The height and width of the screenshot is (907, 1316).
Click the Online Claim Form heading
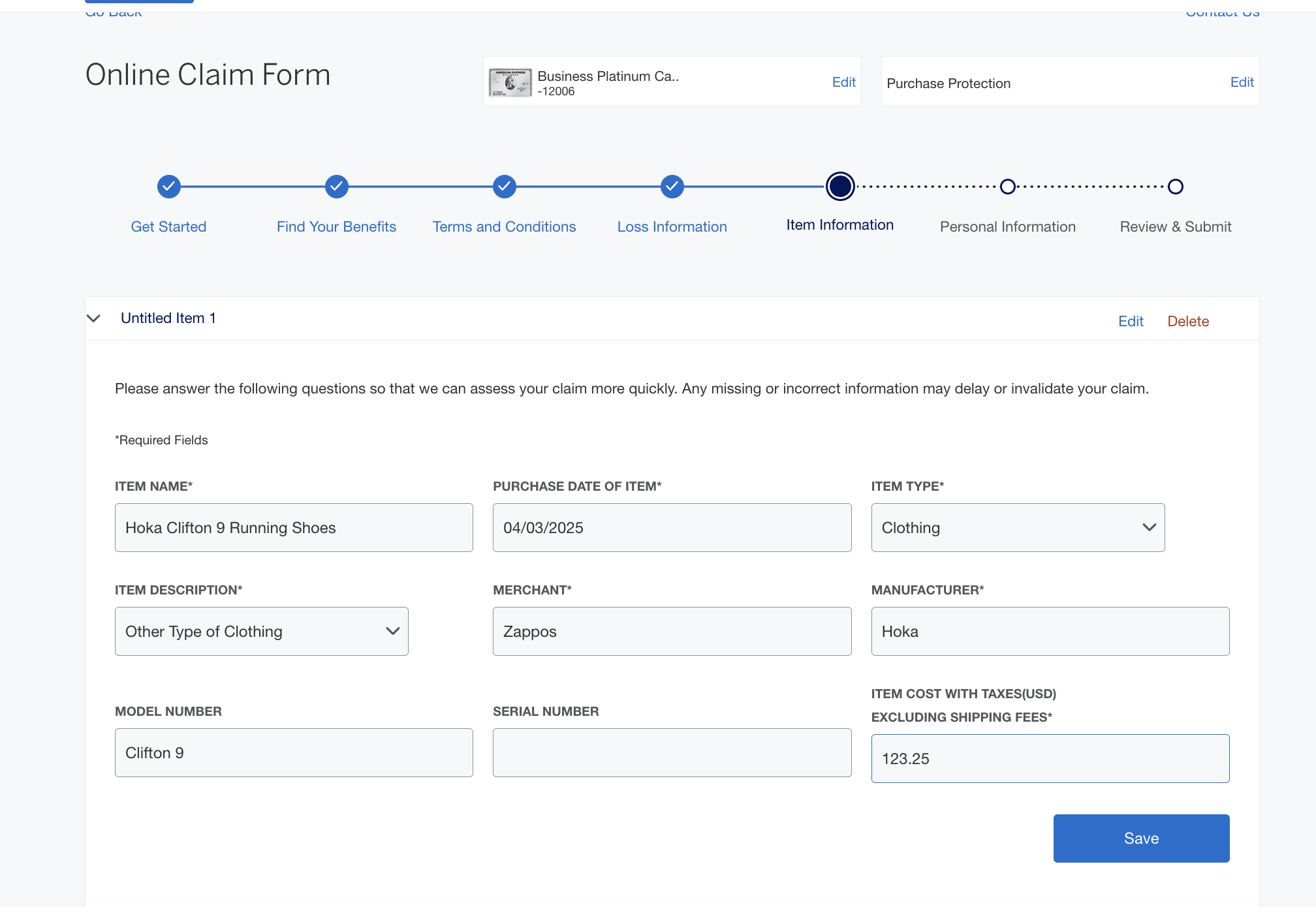[208, 74]
